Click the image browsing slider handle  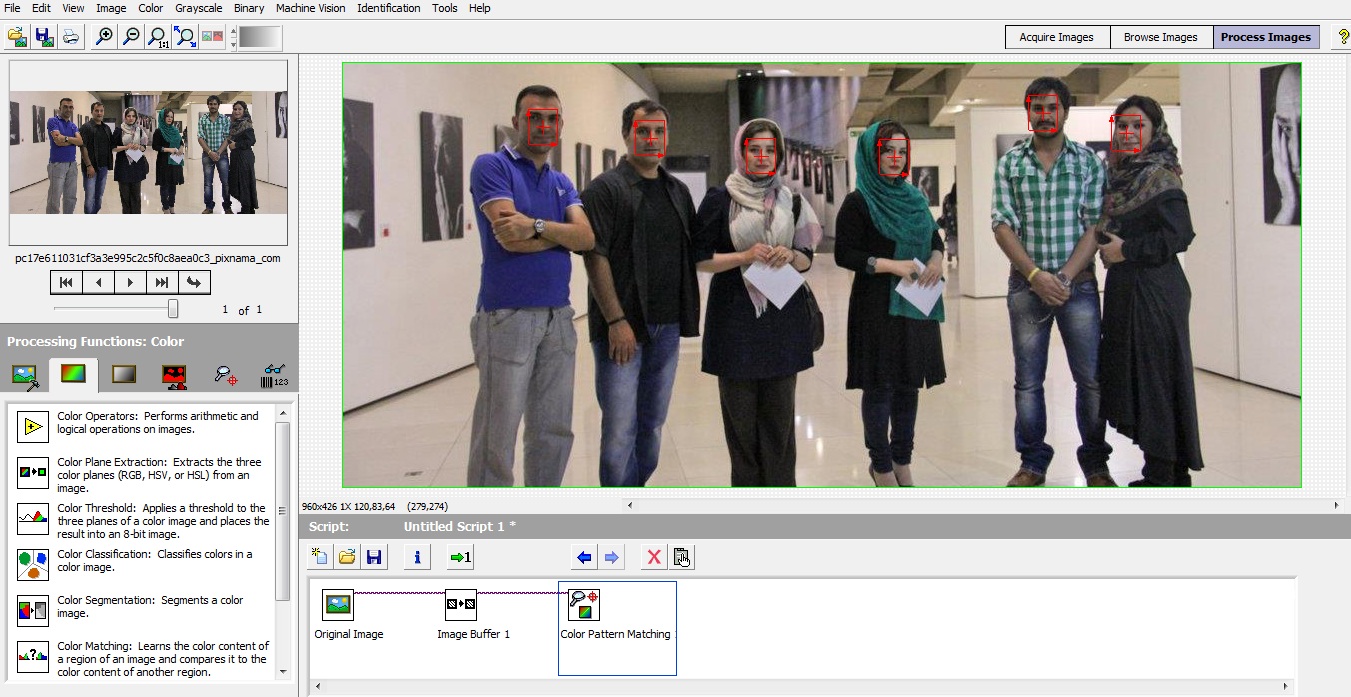[x=173, y=308]
